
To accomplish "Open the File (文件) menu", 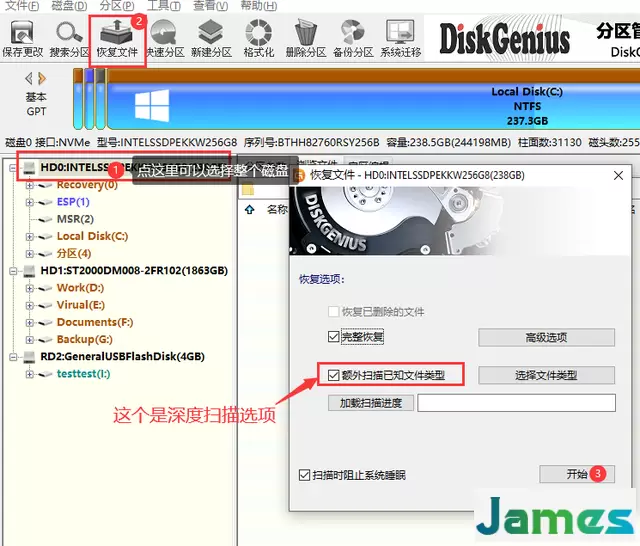I will click(22, 6).
